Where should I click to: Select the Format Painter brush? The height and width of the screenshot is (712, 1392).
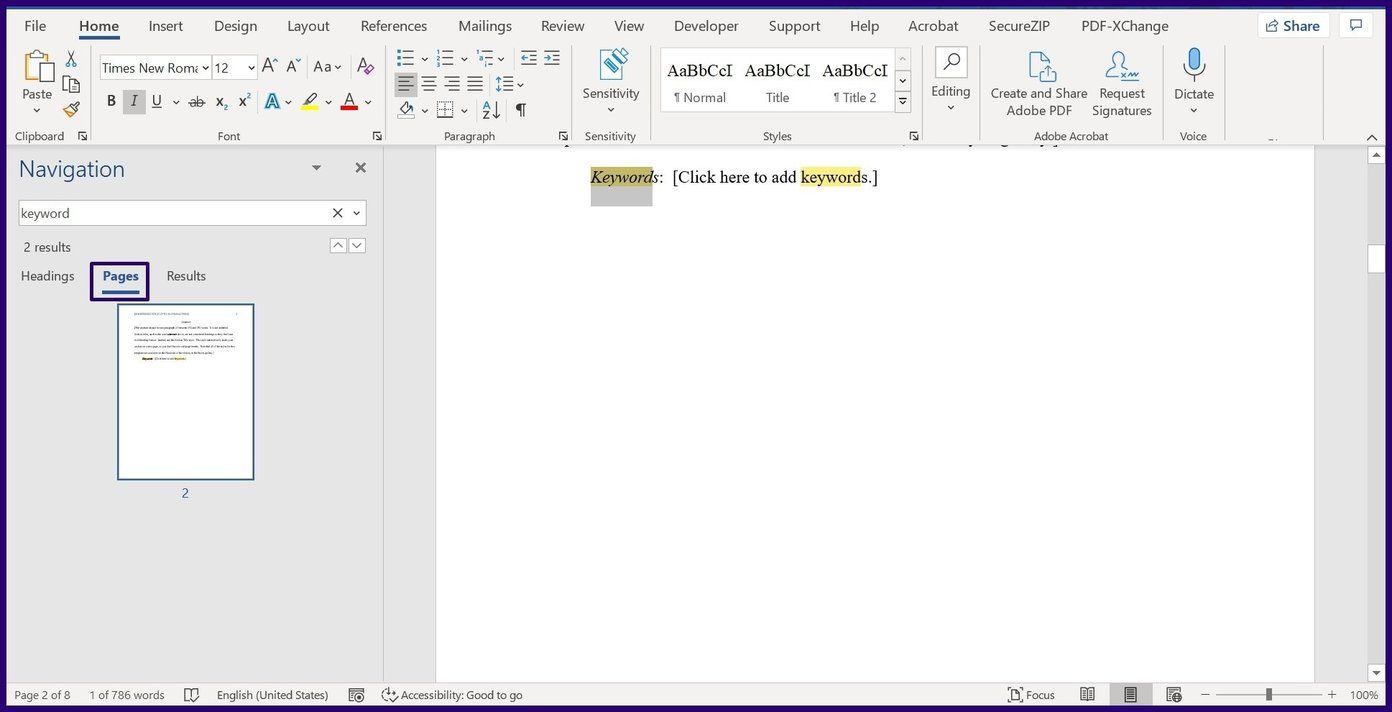tap(71, 109)
